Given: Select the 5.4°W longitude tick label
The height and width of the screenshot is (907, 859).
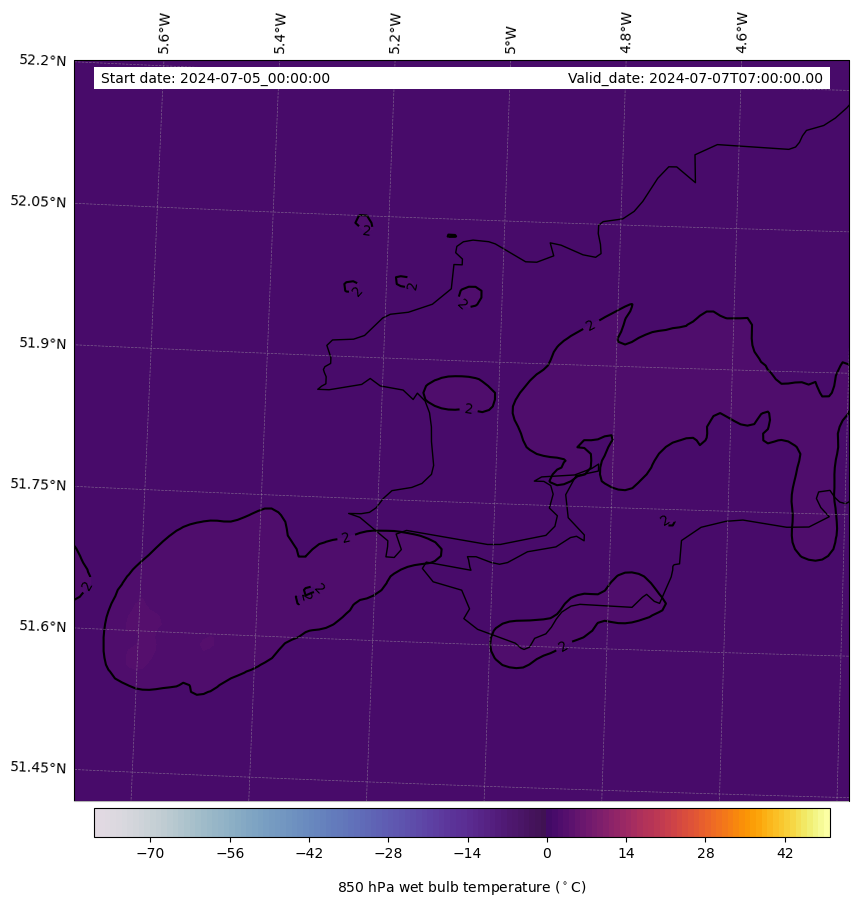Looking at the screenshot, I should 280,33.
